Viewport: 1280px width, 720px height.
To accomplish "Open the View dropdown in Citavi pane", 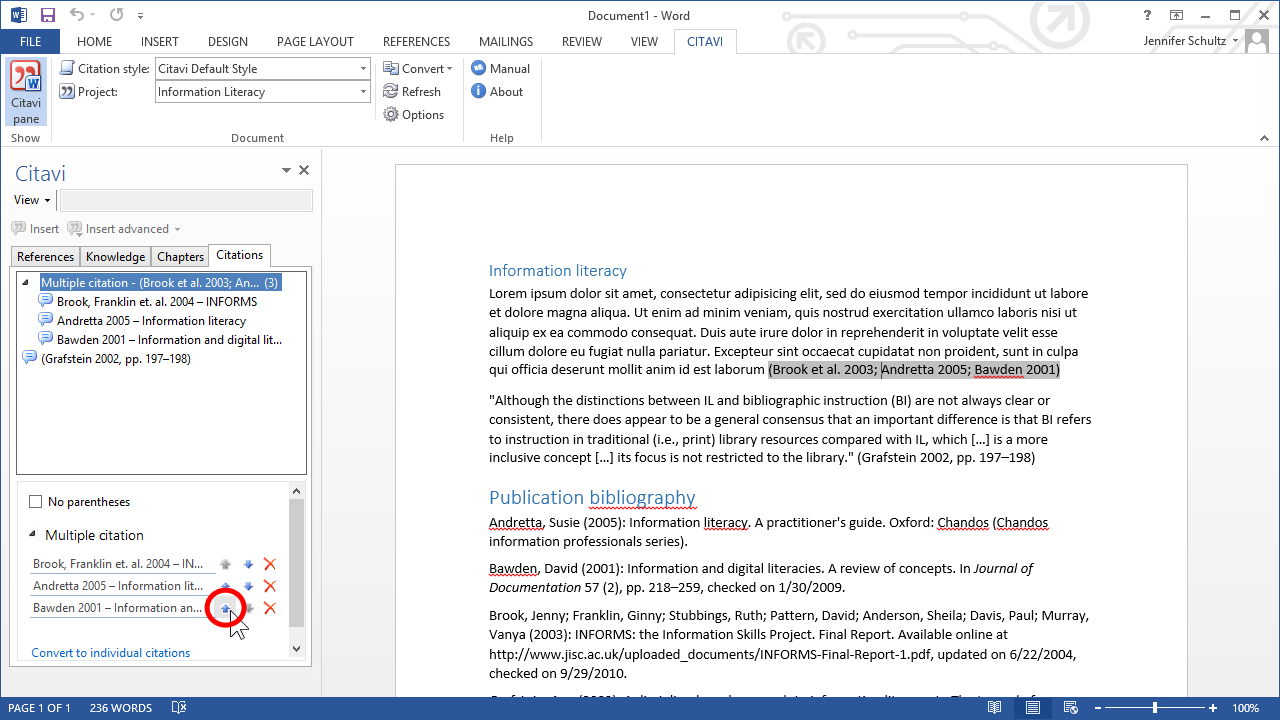I will tap(32, 200).
